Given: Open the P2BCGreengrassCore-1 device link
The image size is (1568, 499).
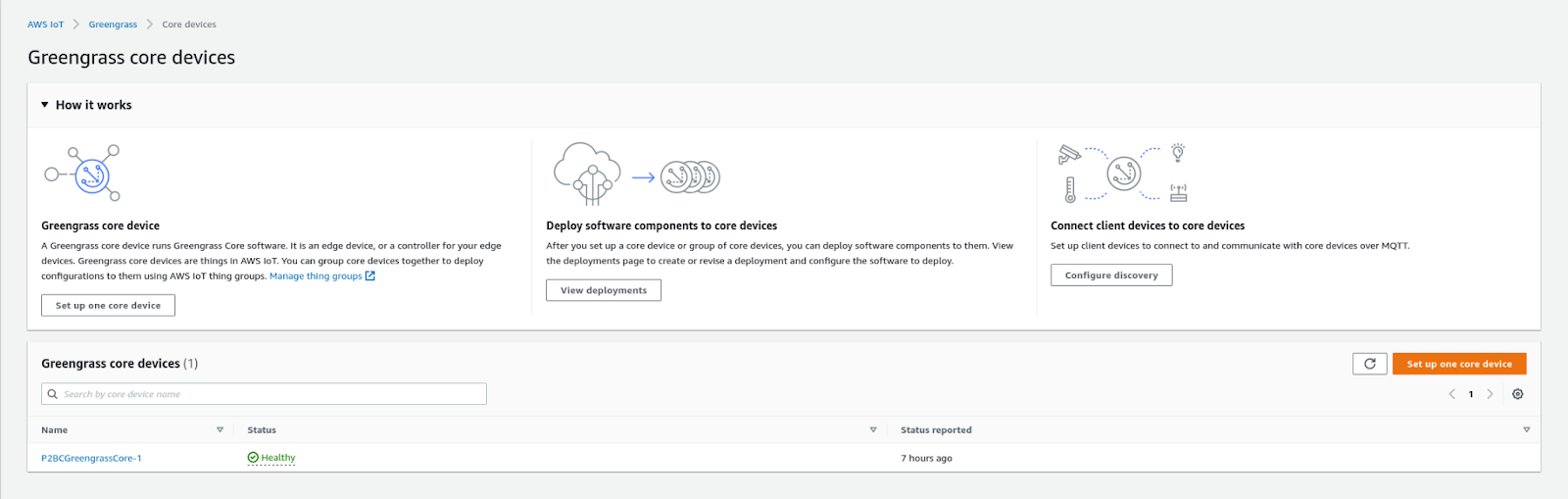Looking at the screenshot, I should click(91, 458).
